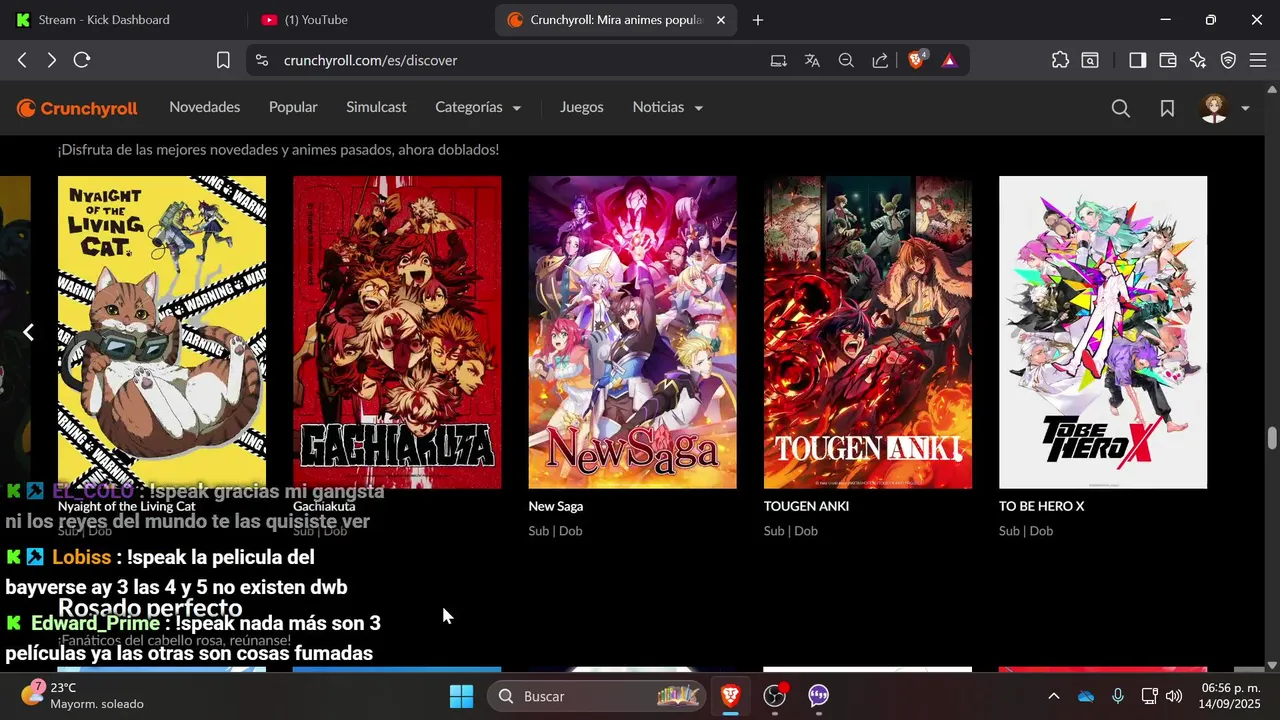This screenshot has width=1280, height=720.
Task: Bookmark this page icon left of address bar
Action: pos(223,60)
